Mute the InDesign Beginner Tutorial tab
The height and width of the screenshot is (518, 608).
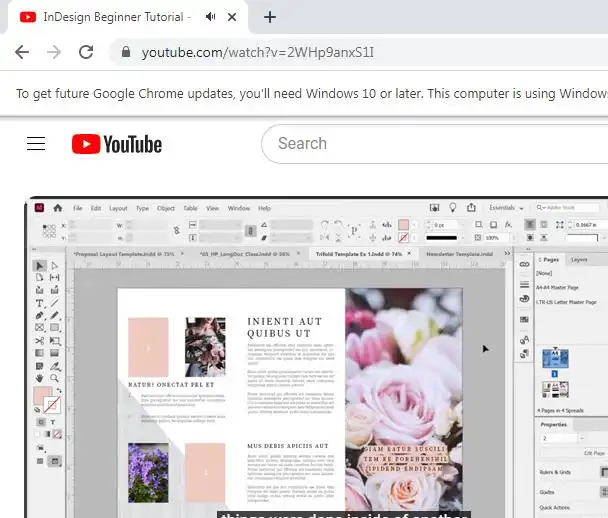(211, 17)
